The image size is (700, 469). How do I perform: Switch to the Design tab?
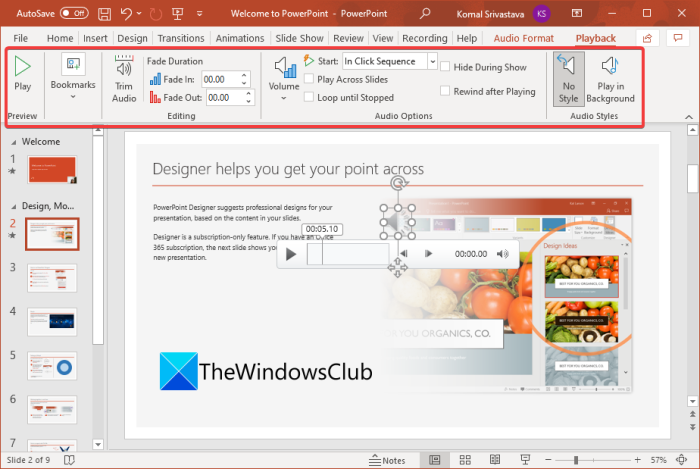[132, 38]
